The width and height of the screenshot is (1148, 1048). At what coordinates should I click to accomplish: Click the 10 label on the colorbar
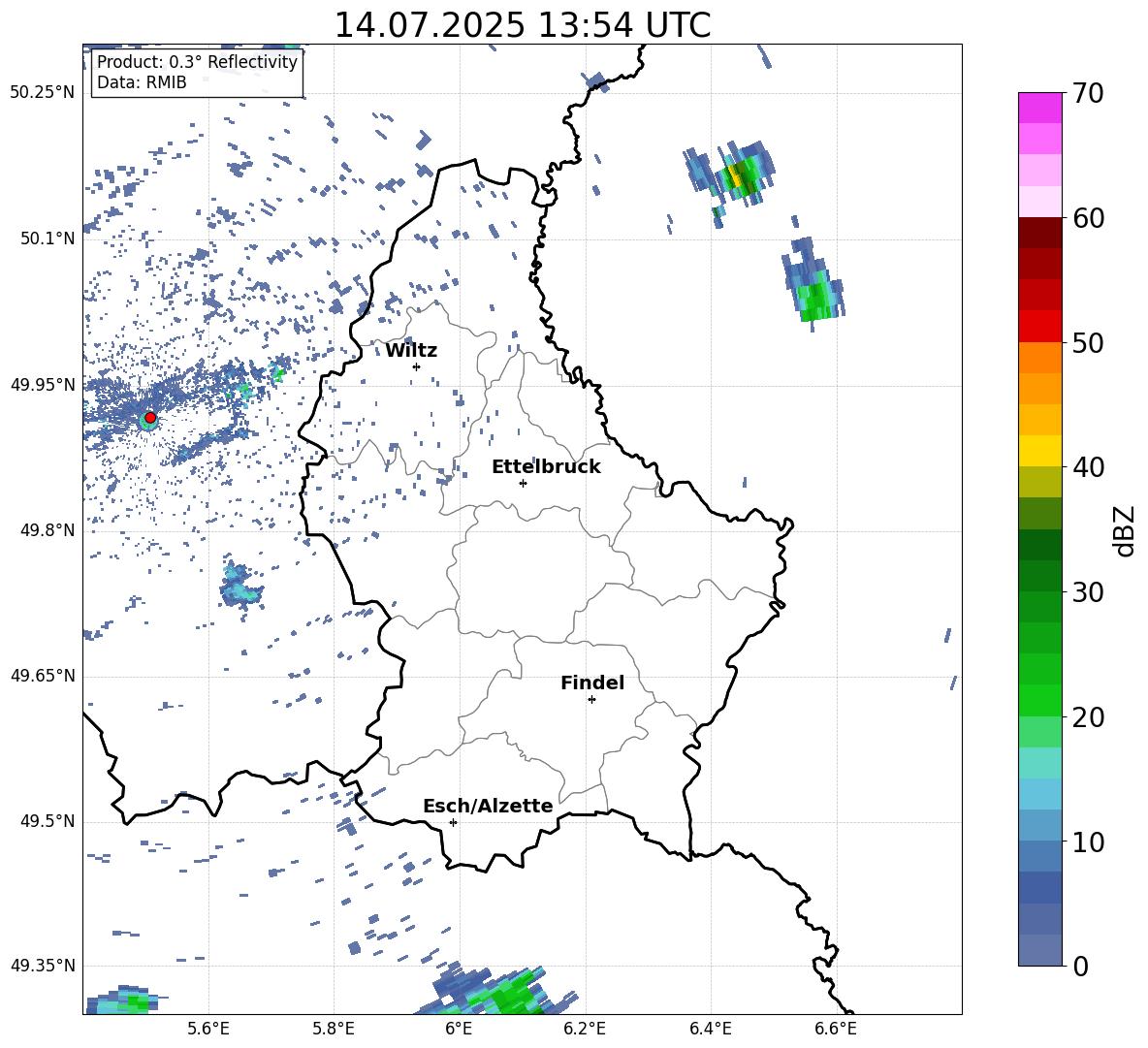(x=1088, y=842)
